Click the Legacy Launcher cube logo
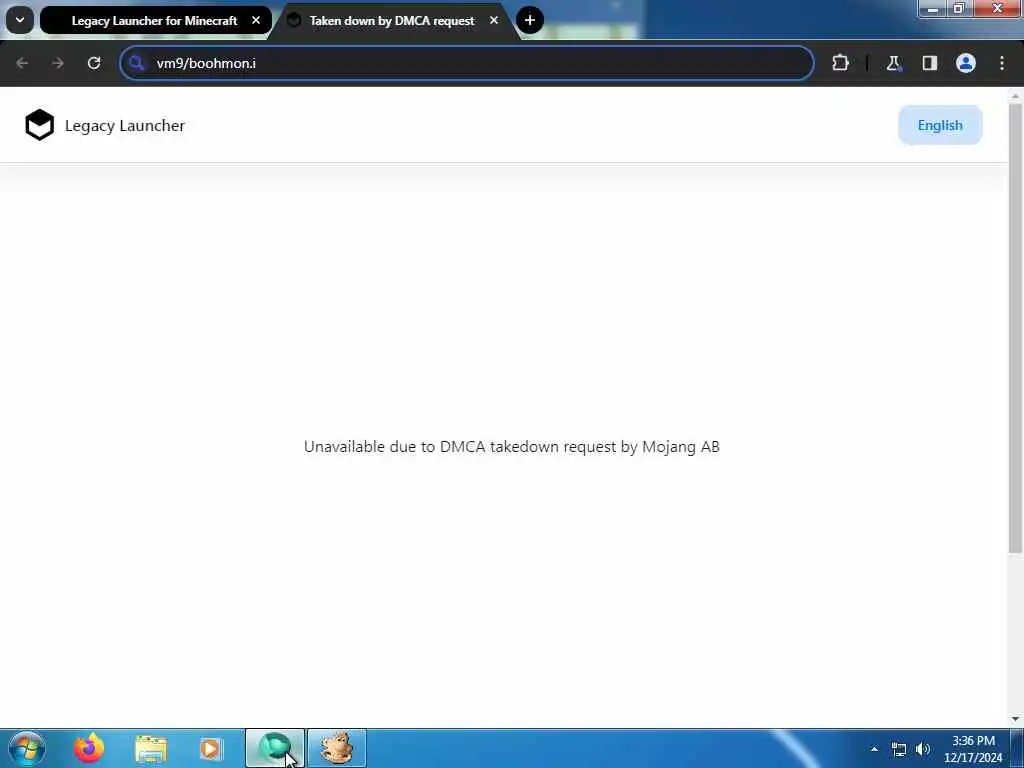The image size is (1024, 768). pos(39,125)
